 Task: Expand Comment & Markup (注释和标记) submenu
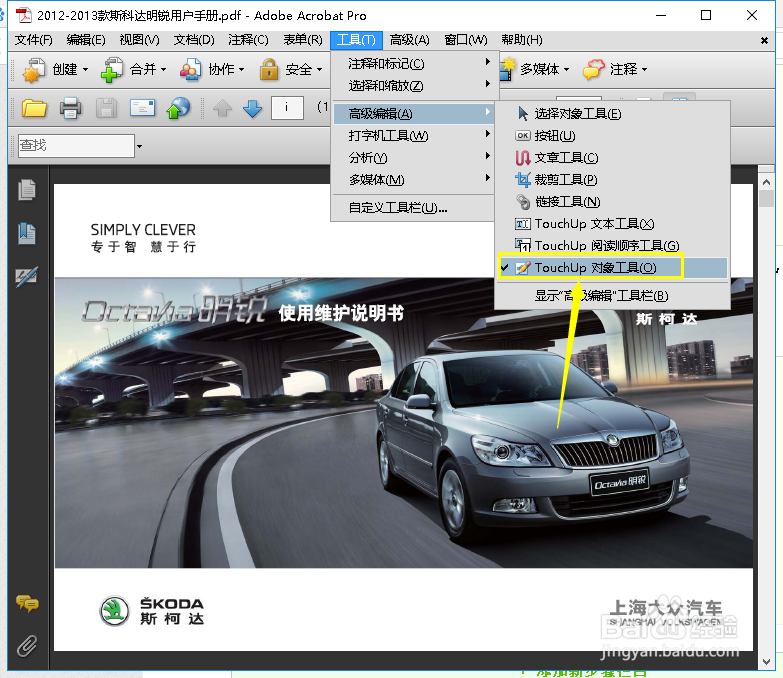tap(414, 64)
